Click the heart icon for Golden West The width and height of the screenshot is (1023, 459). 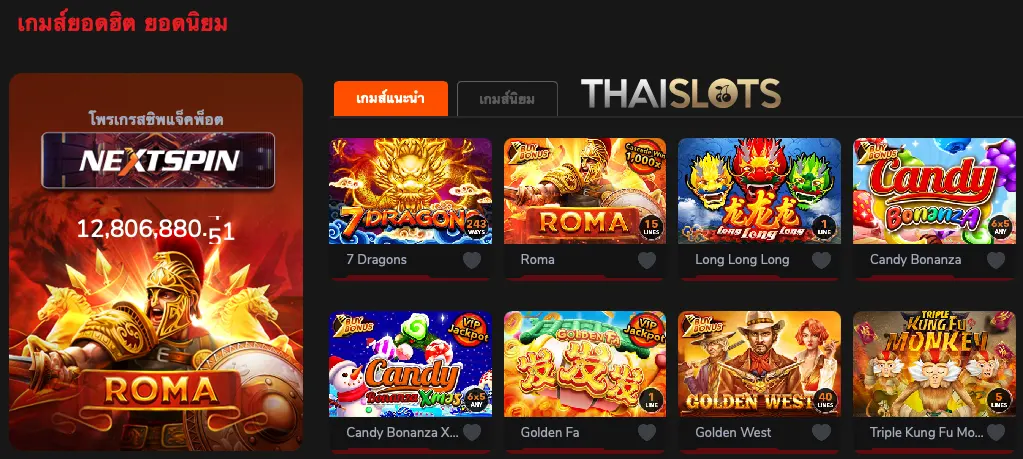821,432
